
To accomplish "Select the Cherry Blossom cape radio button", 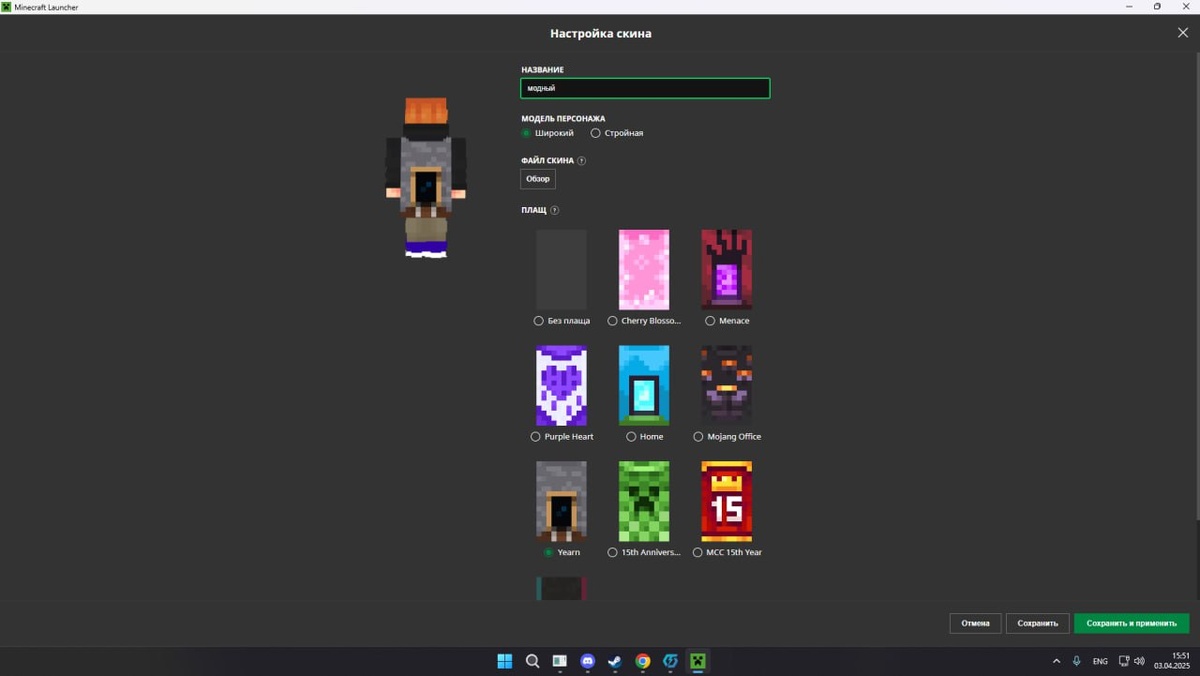I will pos(612,321).
